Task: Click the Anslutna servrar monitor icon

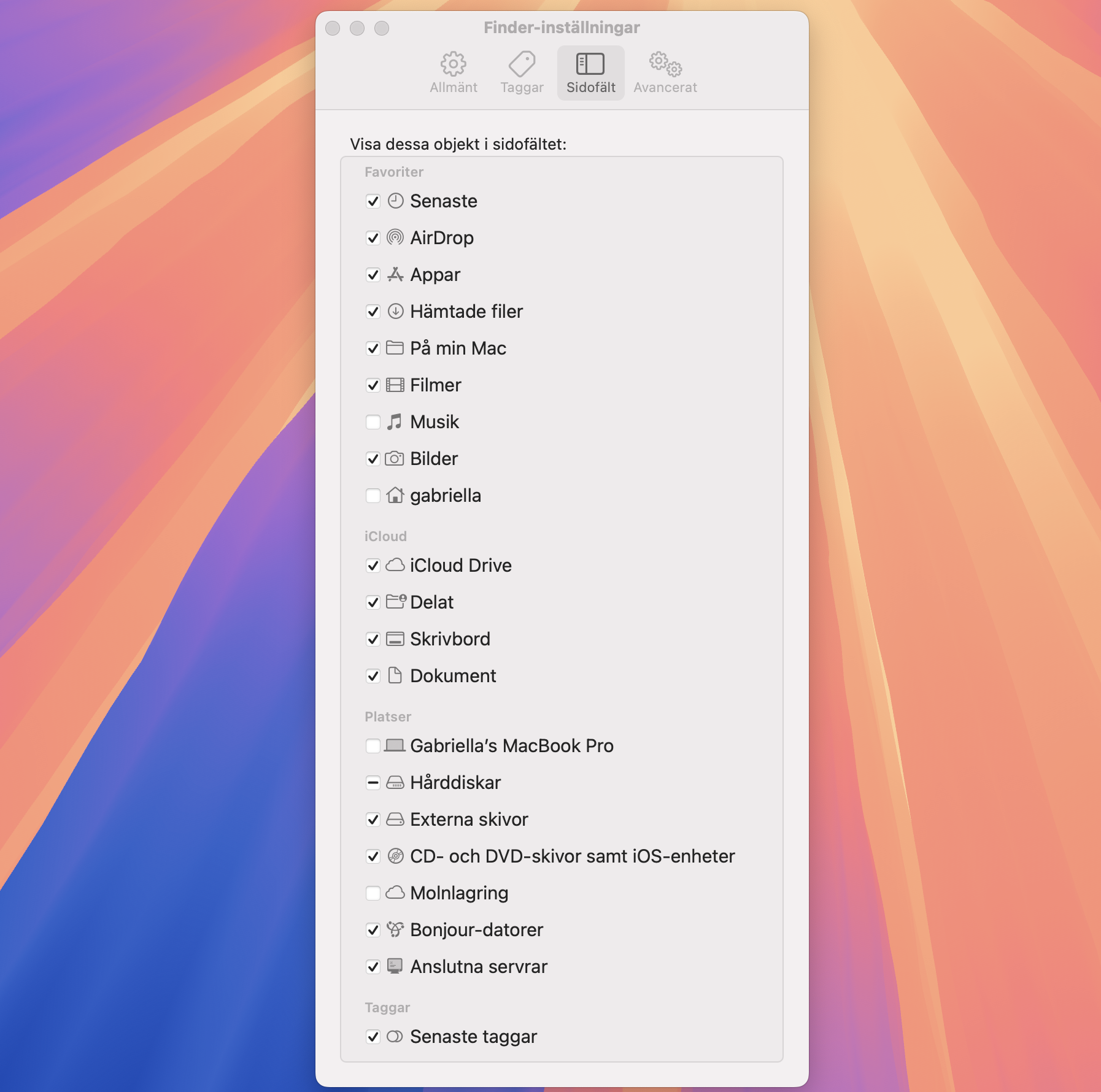Action: [395, 966]
